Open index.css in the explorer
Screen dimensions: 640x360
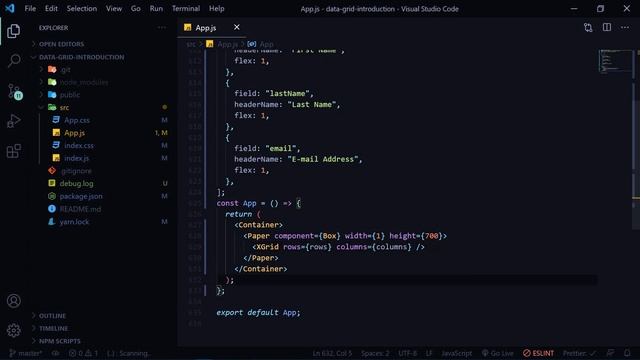click(79, 146)
